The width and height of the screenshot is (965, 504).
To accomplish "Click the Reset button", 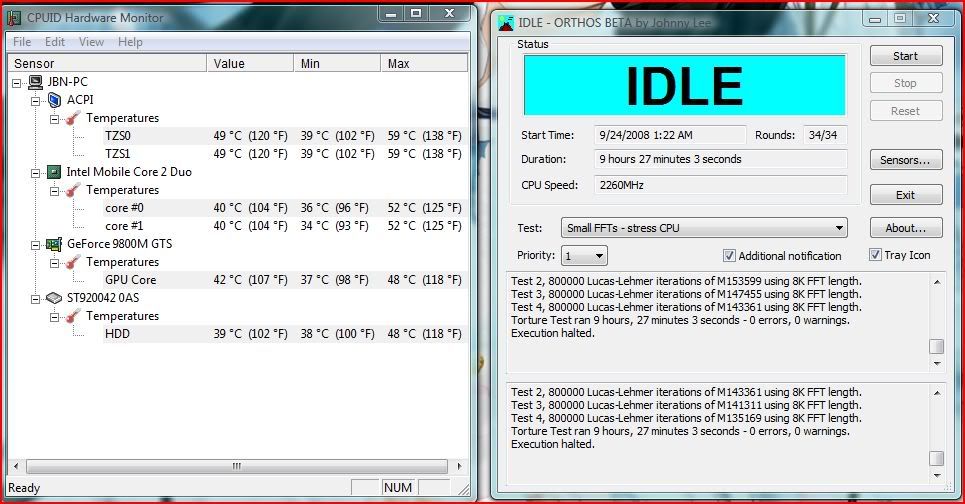I will [x=906, y=111].
